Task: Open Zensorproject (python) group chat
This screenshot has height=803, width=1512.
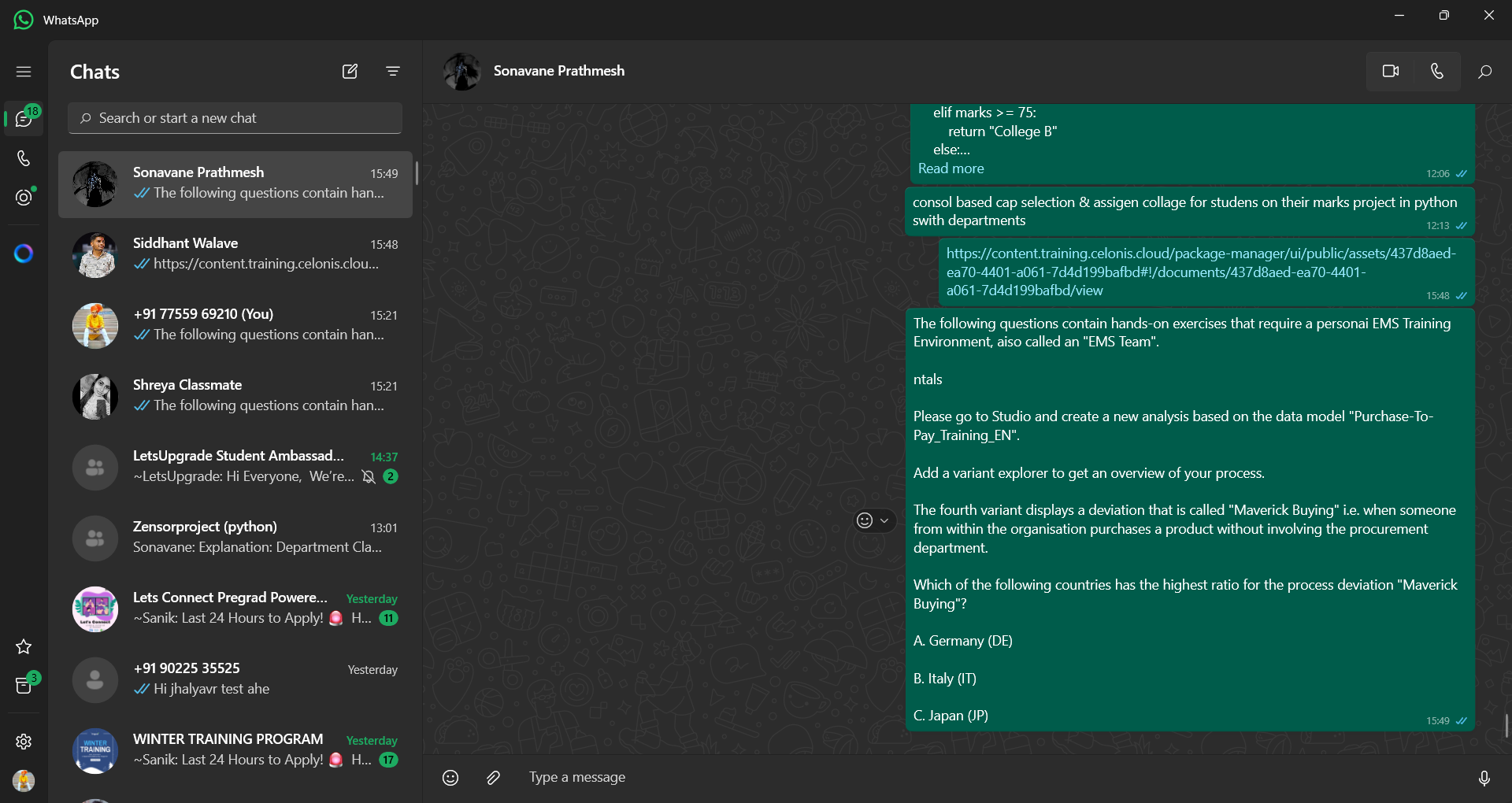Action: [x=235, y=538]
